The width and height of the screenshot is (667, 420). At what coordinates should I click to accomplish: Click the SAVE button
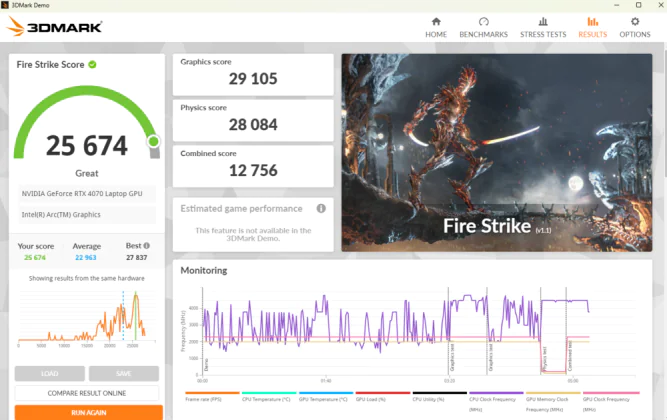point(124,374)
